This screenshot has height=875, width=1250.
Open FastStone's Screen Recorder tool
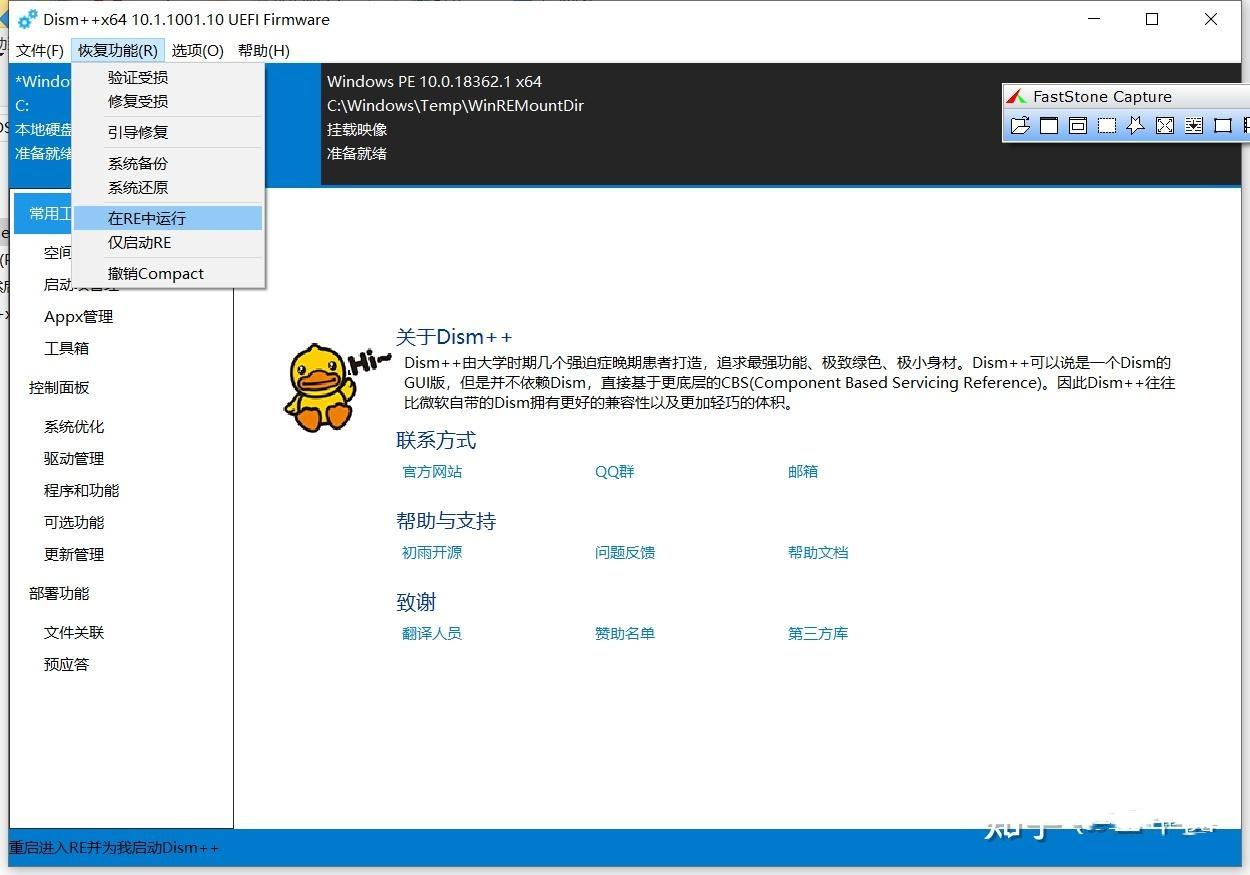coord(1246,126)
